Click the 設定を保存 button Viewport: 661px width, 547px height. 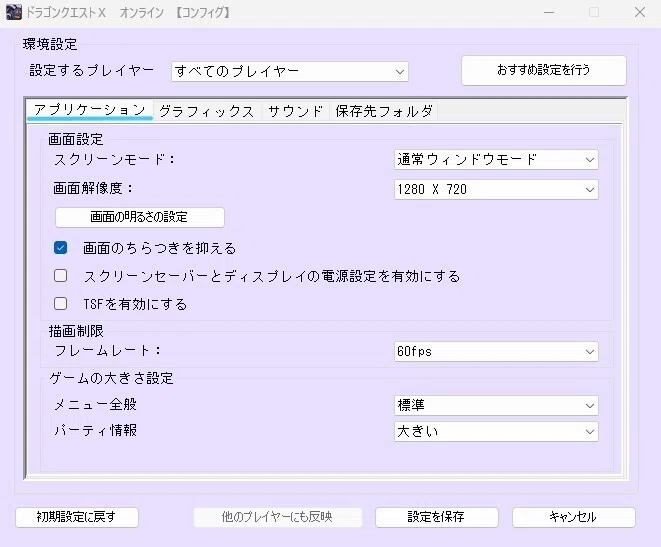point(437,517)
